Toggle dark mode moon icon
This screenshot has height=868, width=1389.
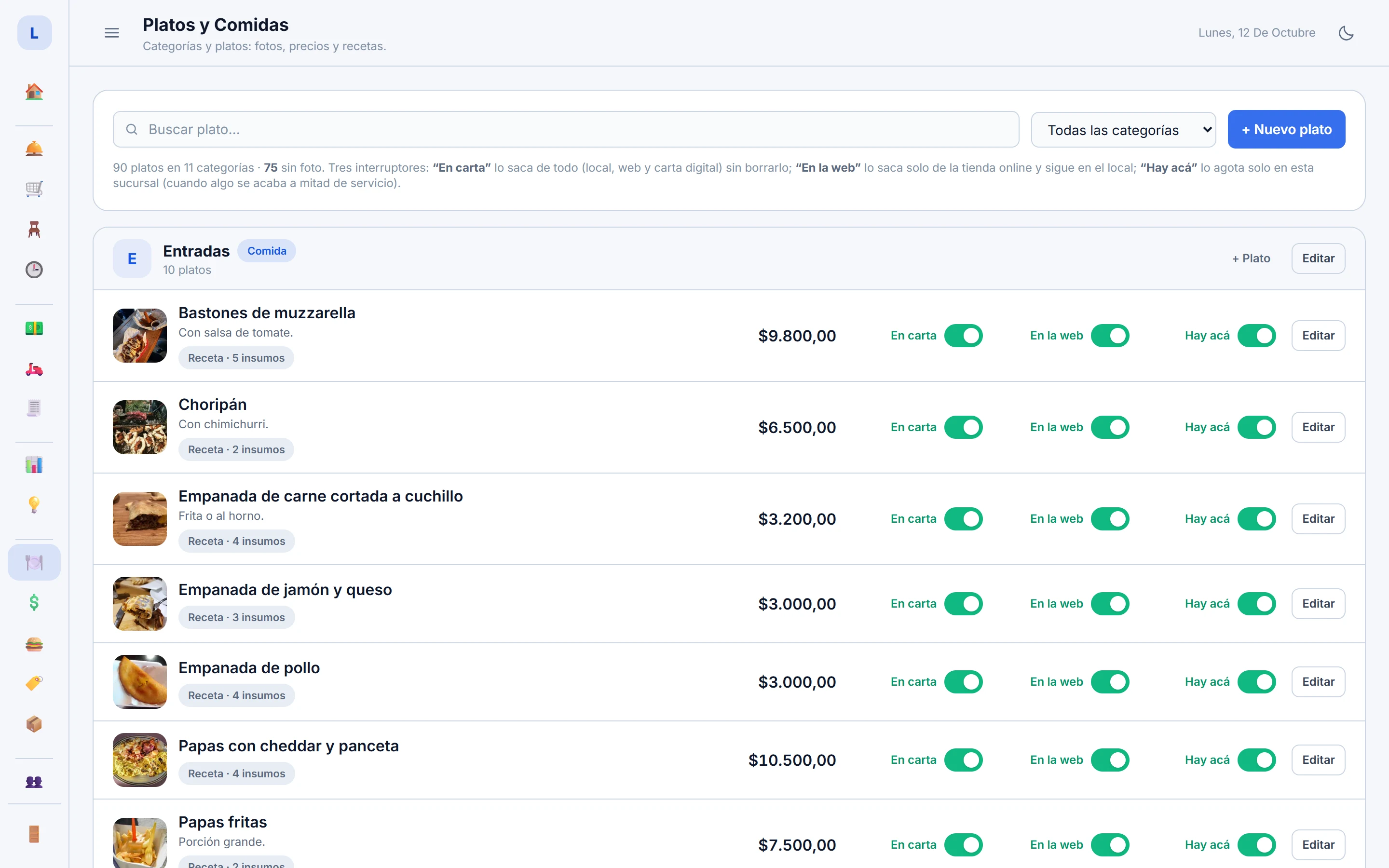point(1346,33)
